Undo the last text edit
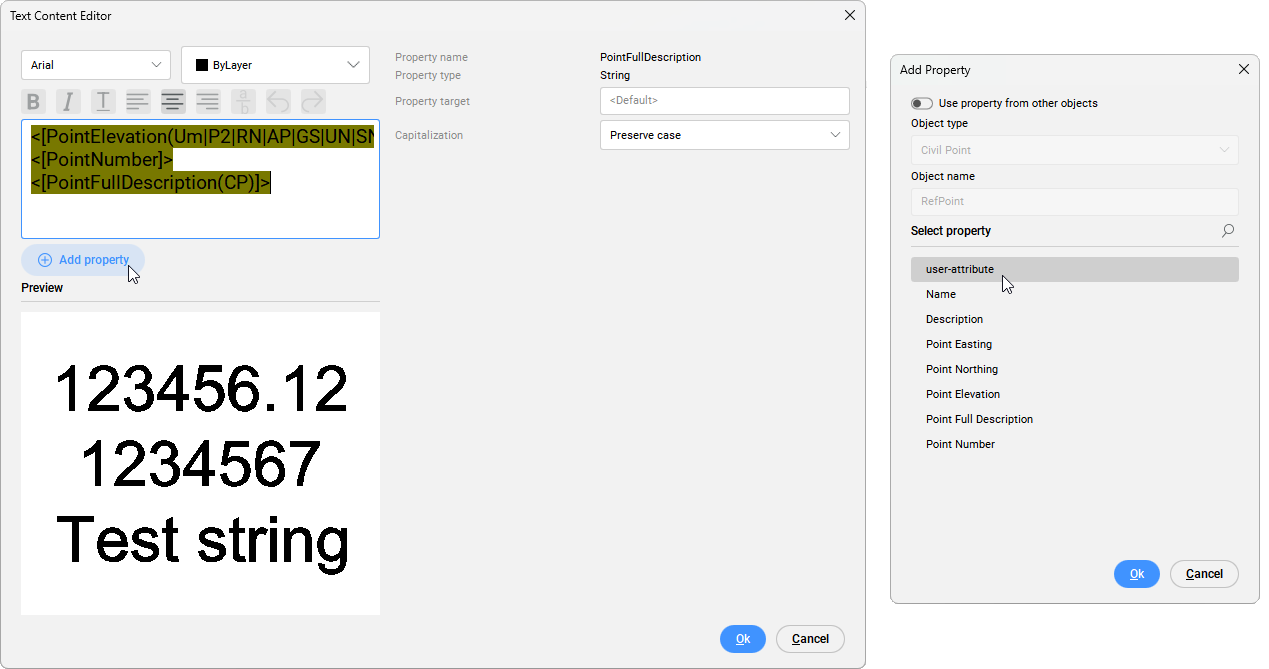This screenshot has width=1269, height=669. (278, 101)
